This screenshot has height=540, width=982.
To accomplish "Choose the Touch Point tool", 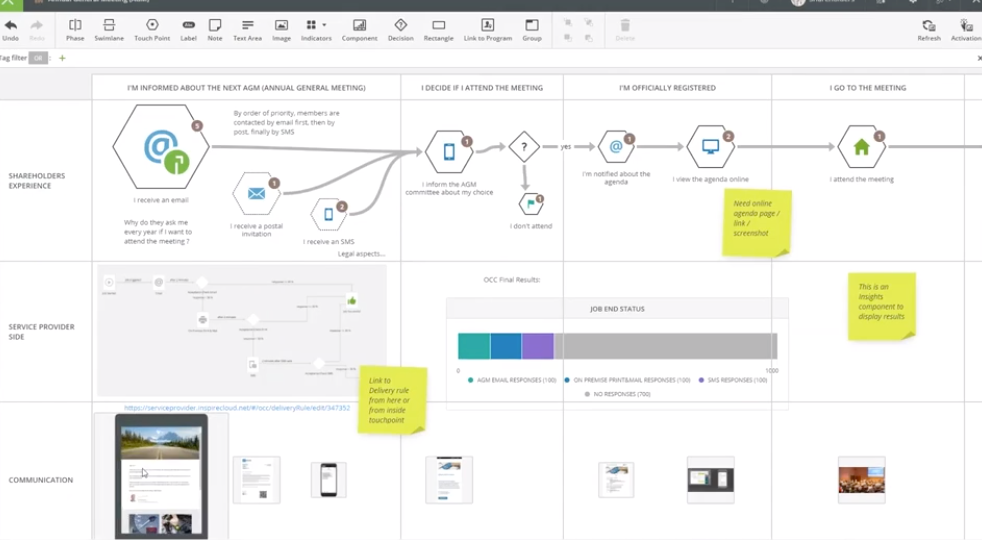I will pyautogui.click(x=152, y=29).
